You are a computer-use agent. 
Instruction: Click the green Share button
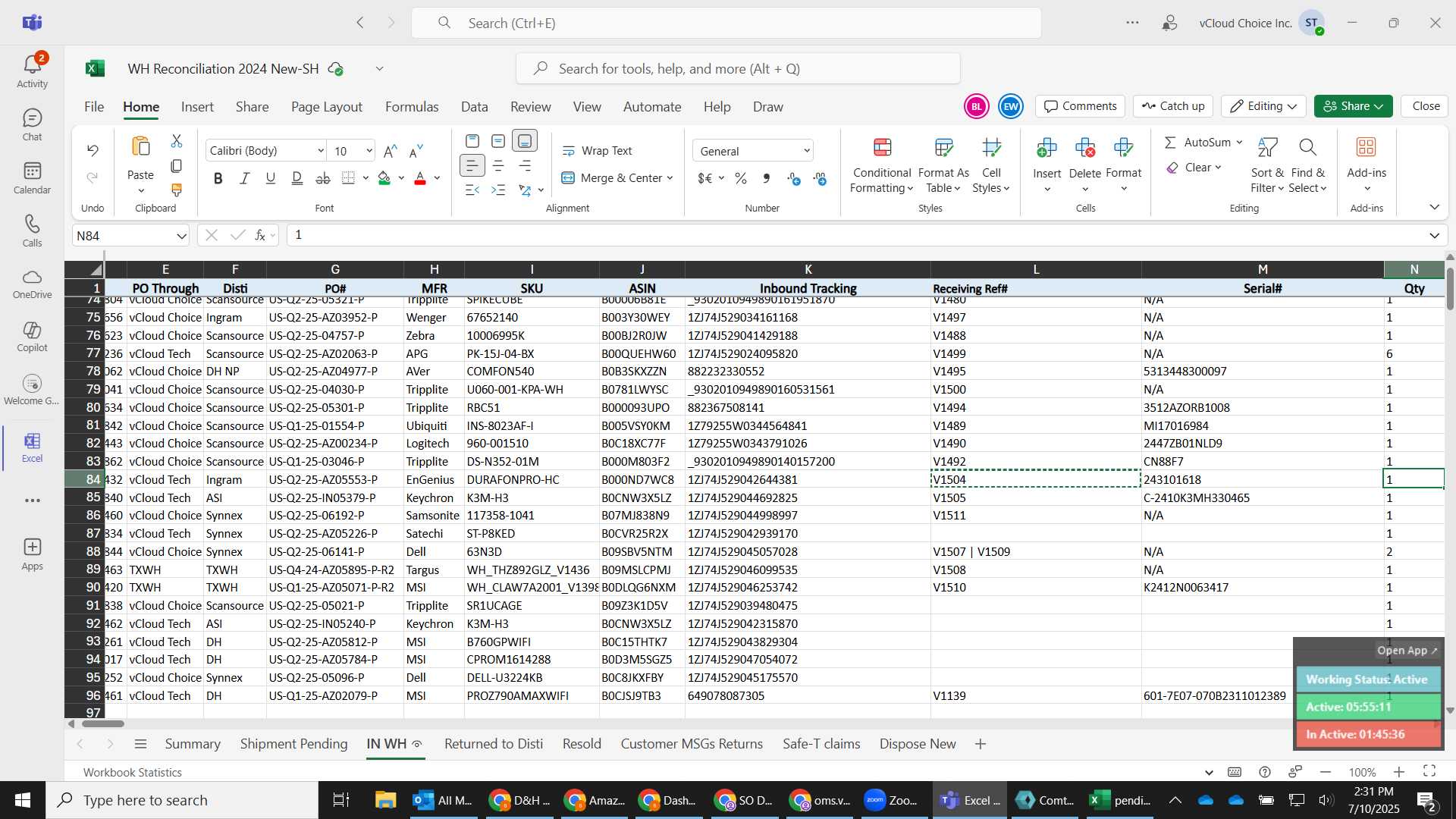tap(1354, 106)
